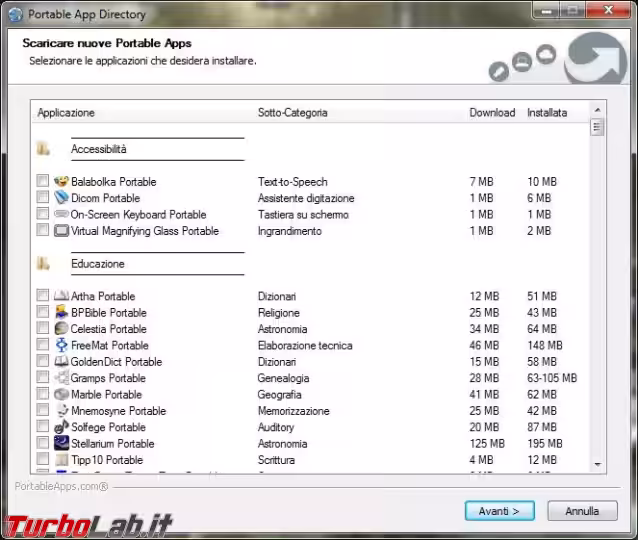
Task: Click the Stellarium Portable app icon
Action: [x=61, y=443]
